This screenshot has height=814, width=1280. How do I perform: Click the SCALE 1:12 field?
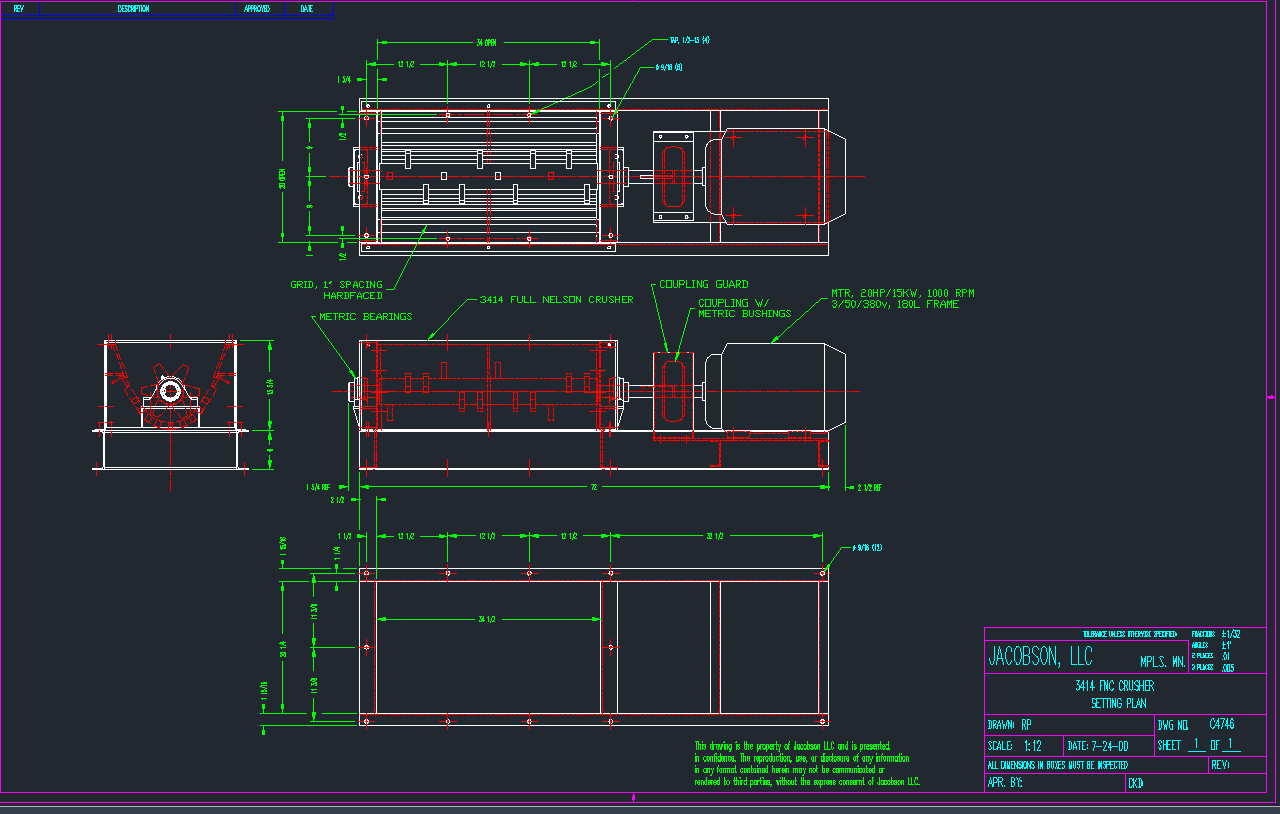[x=1015, y=746]
